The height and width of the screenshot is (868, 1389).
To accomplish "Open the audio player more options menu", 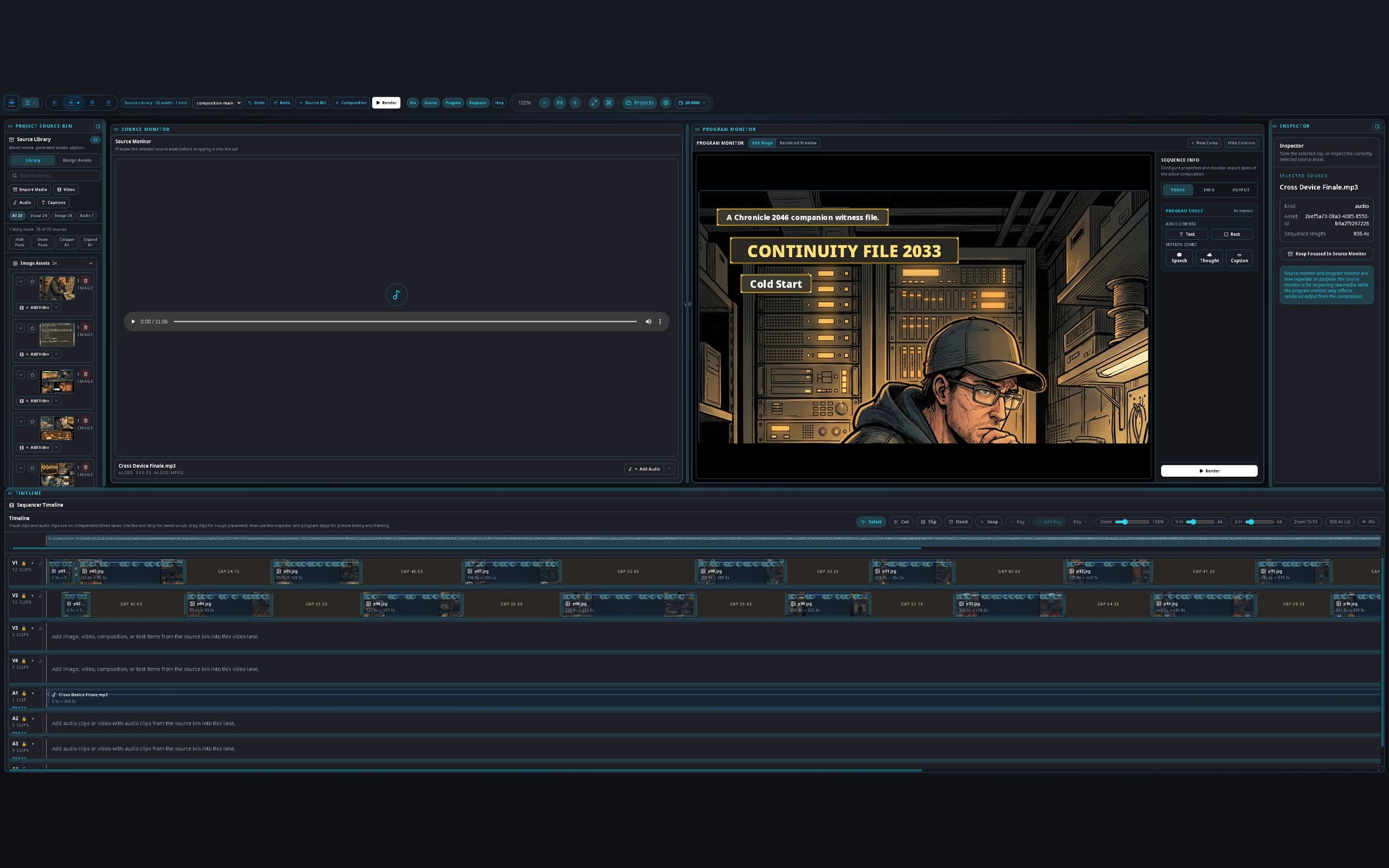I will click(x=660, y=322).
